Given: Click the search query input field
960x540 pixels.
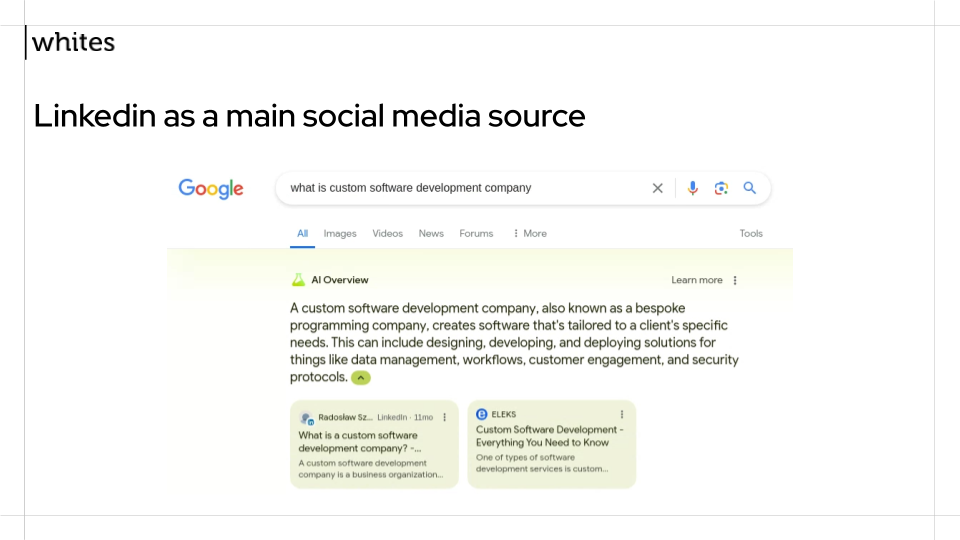Looking at the screenshot, I should (465, 188).
